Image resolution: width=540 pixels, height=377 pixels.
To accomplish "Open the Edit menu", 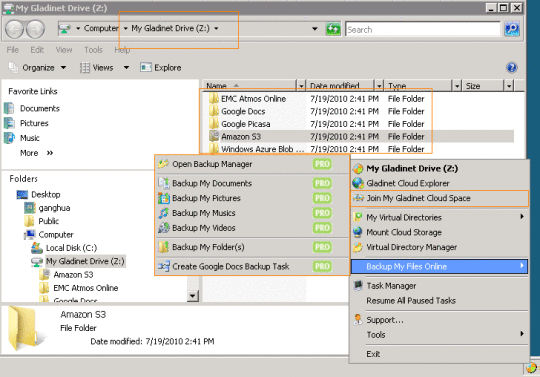I will coord(37,50).
